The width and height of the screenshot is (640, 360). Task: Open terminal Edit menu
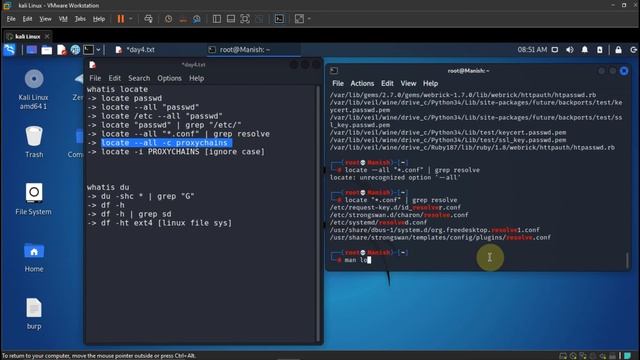pos(387,83)
